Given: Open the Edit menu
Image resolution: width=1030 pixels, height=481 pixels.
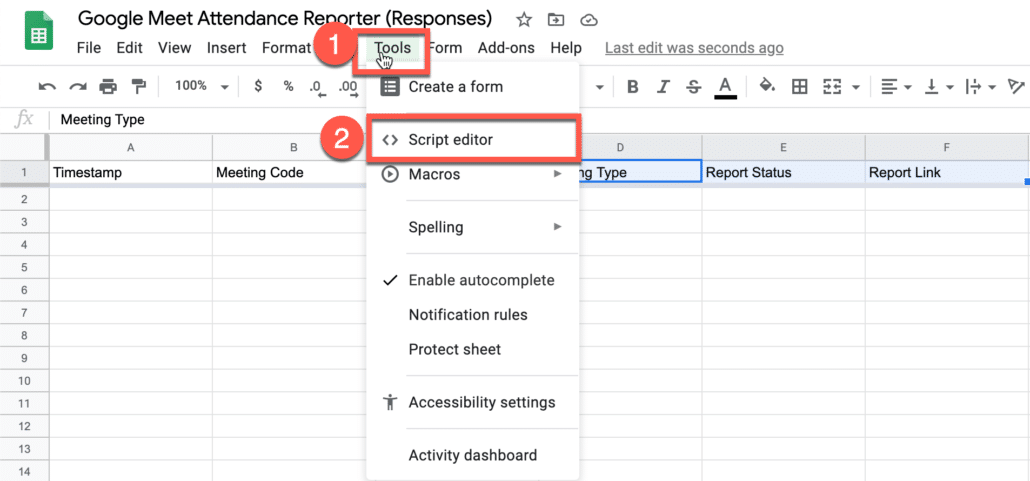Looking at the screenshot, I should [129, 48].
